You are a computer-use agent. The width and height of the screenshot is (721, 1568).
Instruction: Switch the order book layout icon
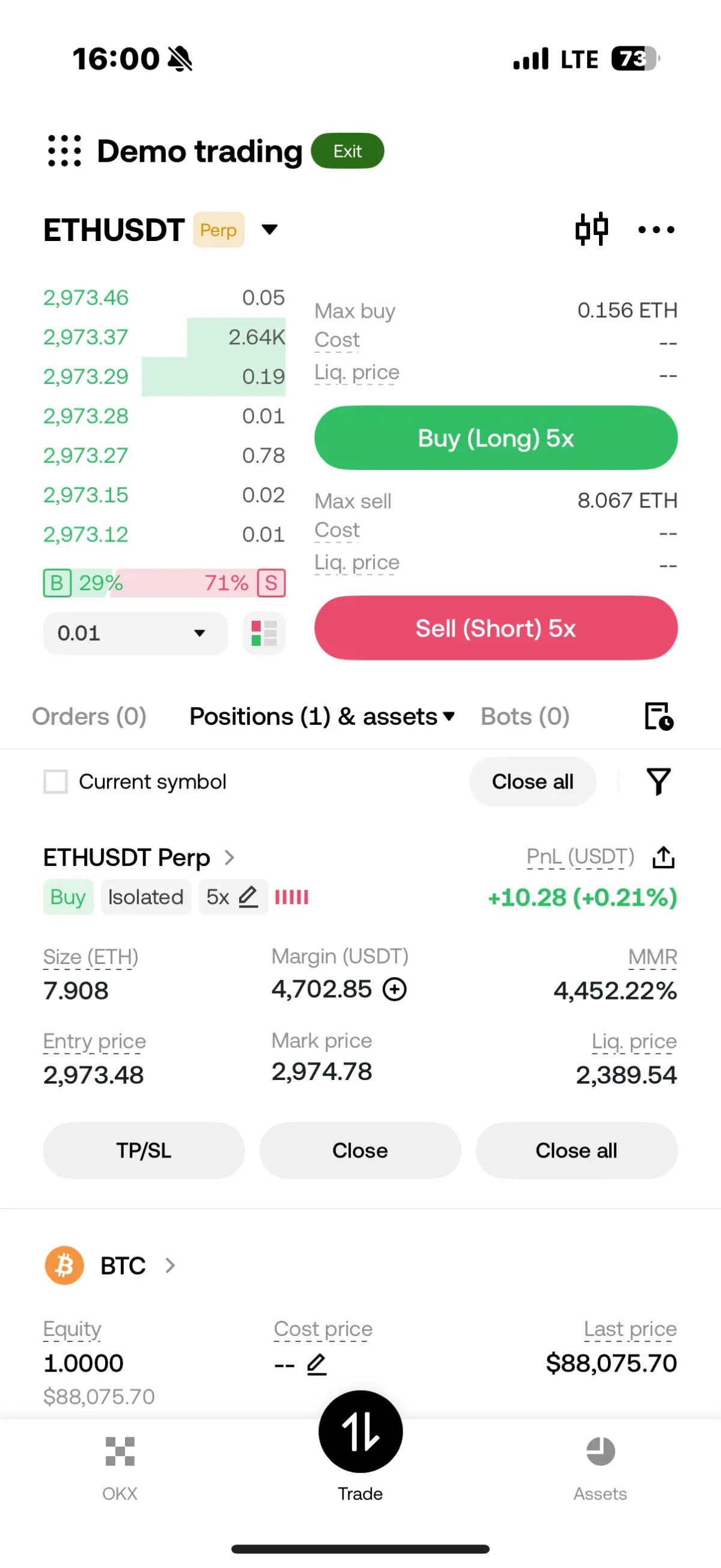tap(264, 633)
